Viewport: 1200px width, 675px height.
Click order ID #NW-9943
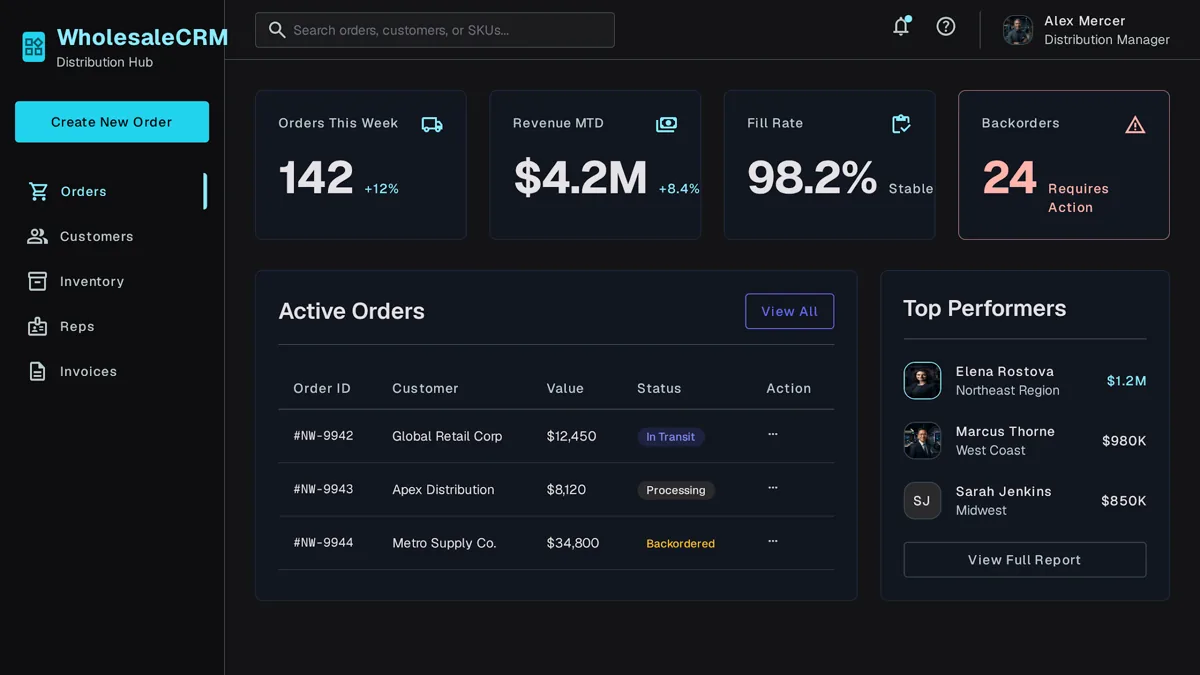[x=323, y=489]
